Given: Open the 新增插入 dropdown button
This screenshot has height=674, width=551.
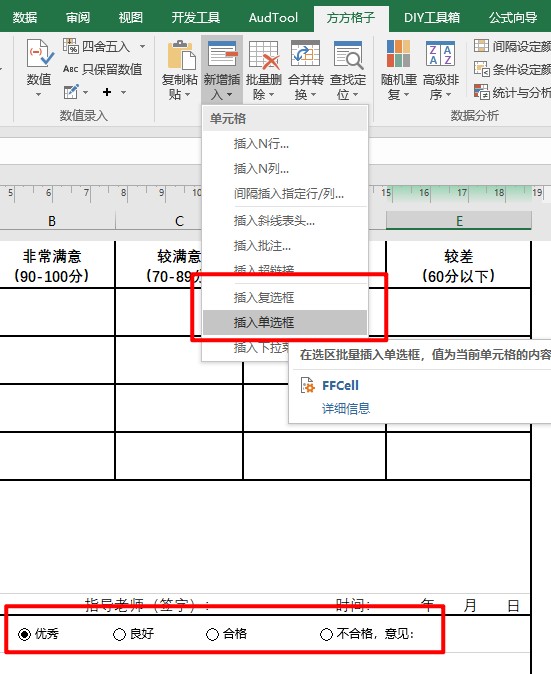Looking at the screenshot, I should click(222, 69).
